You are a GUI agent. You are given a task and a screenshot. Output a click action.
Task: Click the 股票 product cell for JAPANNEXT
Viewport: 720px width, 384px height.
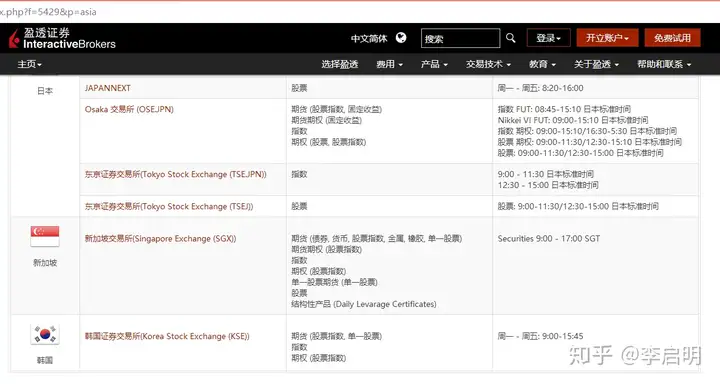click(299, 88)
